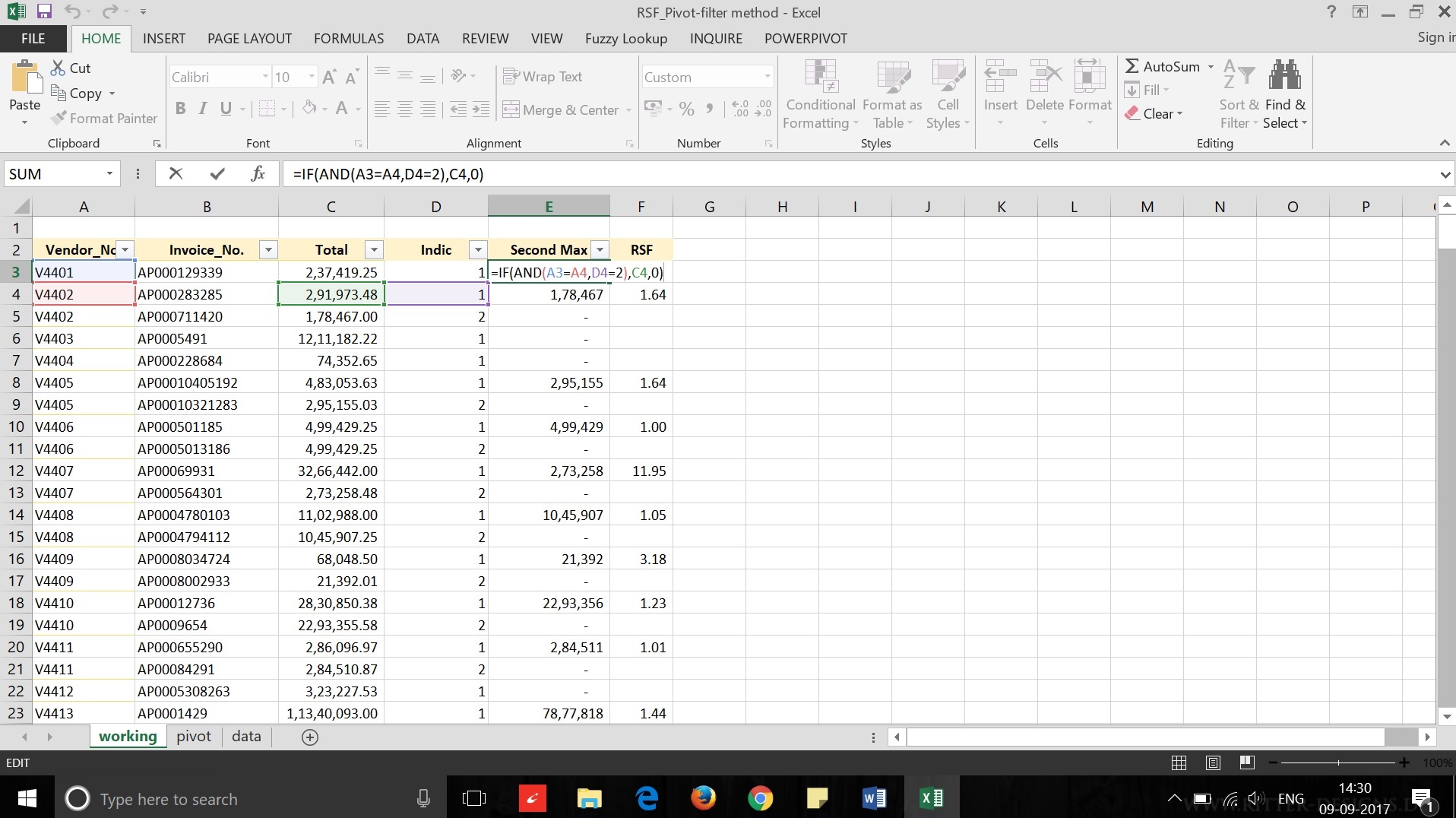Click the Copy icon
Screen dimensions: 1456x818
coord(59,93)
